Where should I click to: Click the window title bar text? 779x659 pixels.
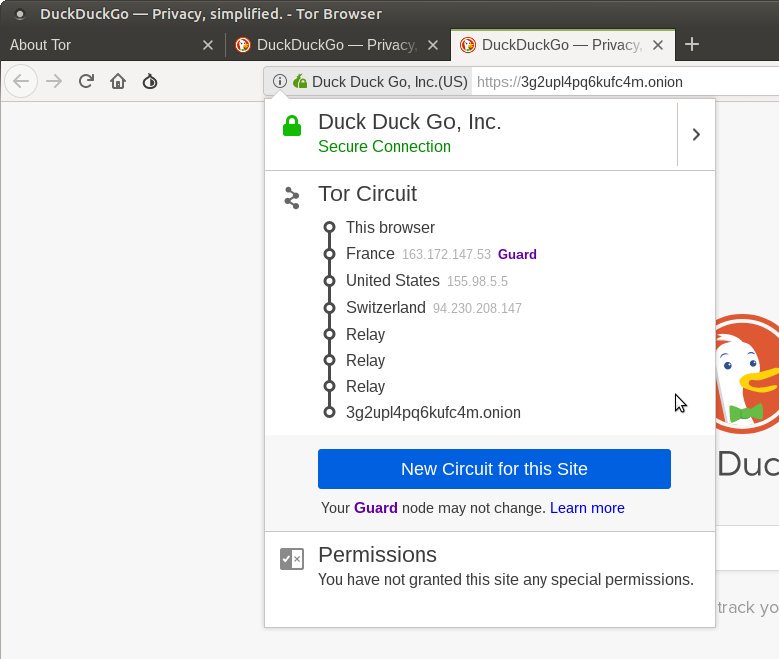pos(211,14)
